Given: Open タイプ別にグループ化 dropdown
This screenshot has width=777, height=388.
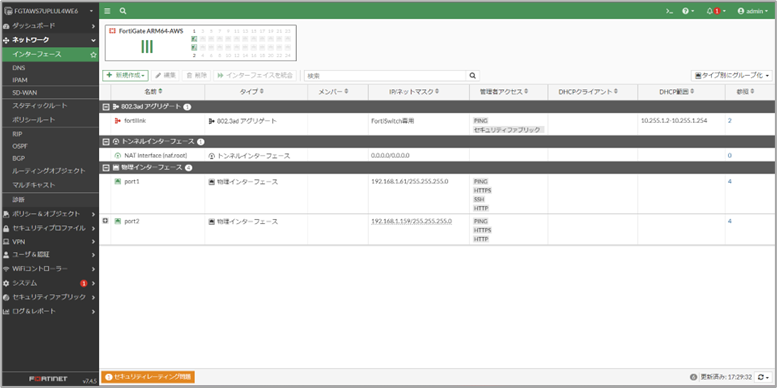Looking at the screenshot, I should [x=732, y=76].
